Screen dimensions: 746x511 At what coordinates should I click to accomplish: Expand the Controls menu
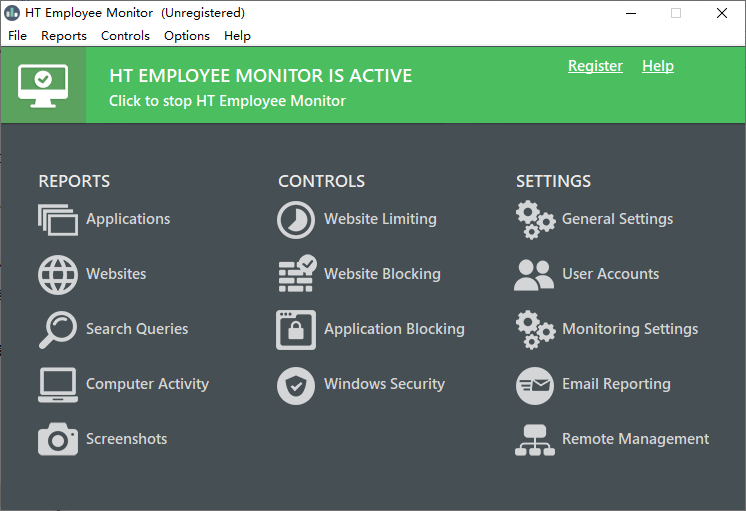[125, 35]
